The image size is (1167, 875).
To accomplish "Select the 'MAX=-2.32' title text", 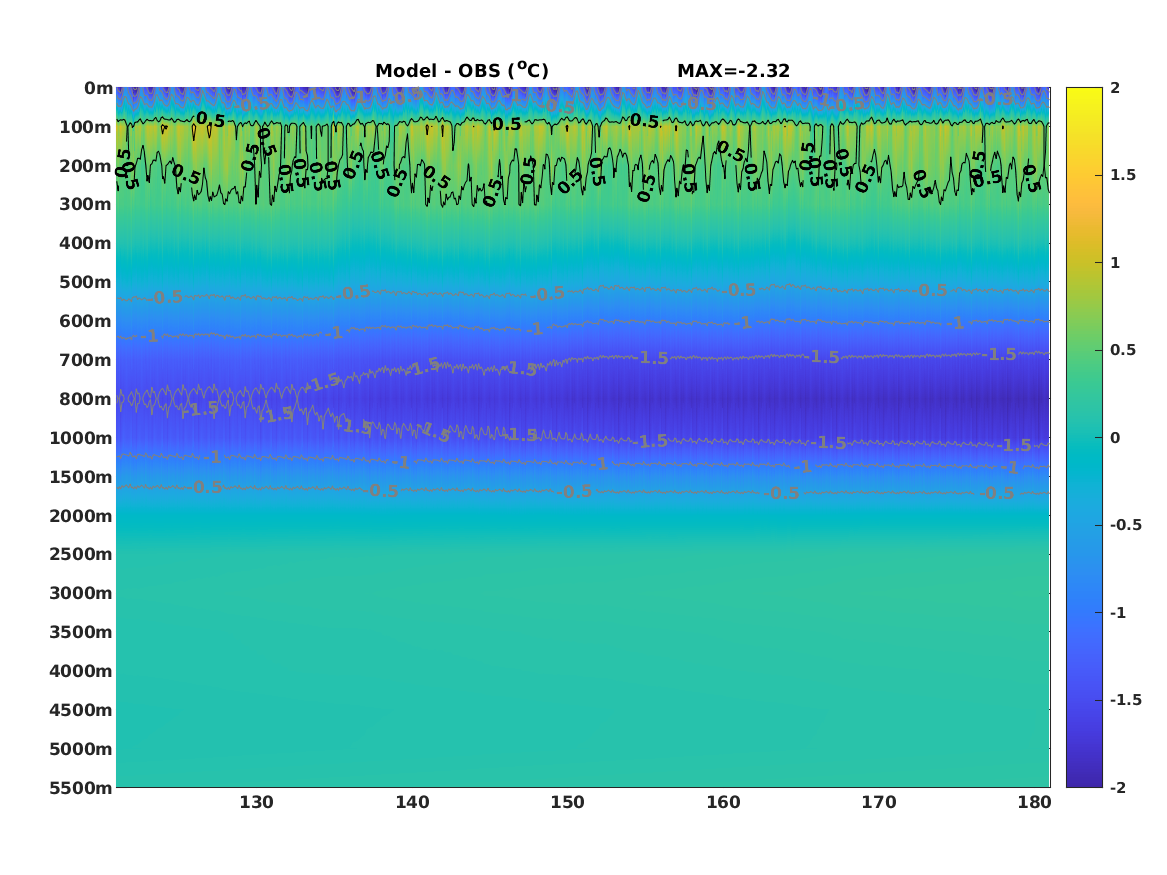I will 733,71.
